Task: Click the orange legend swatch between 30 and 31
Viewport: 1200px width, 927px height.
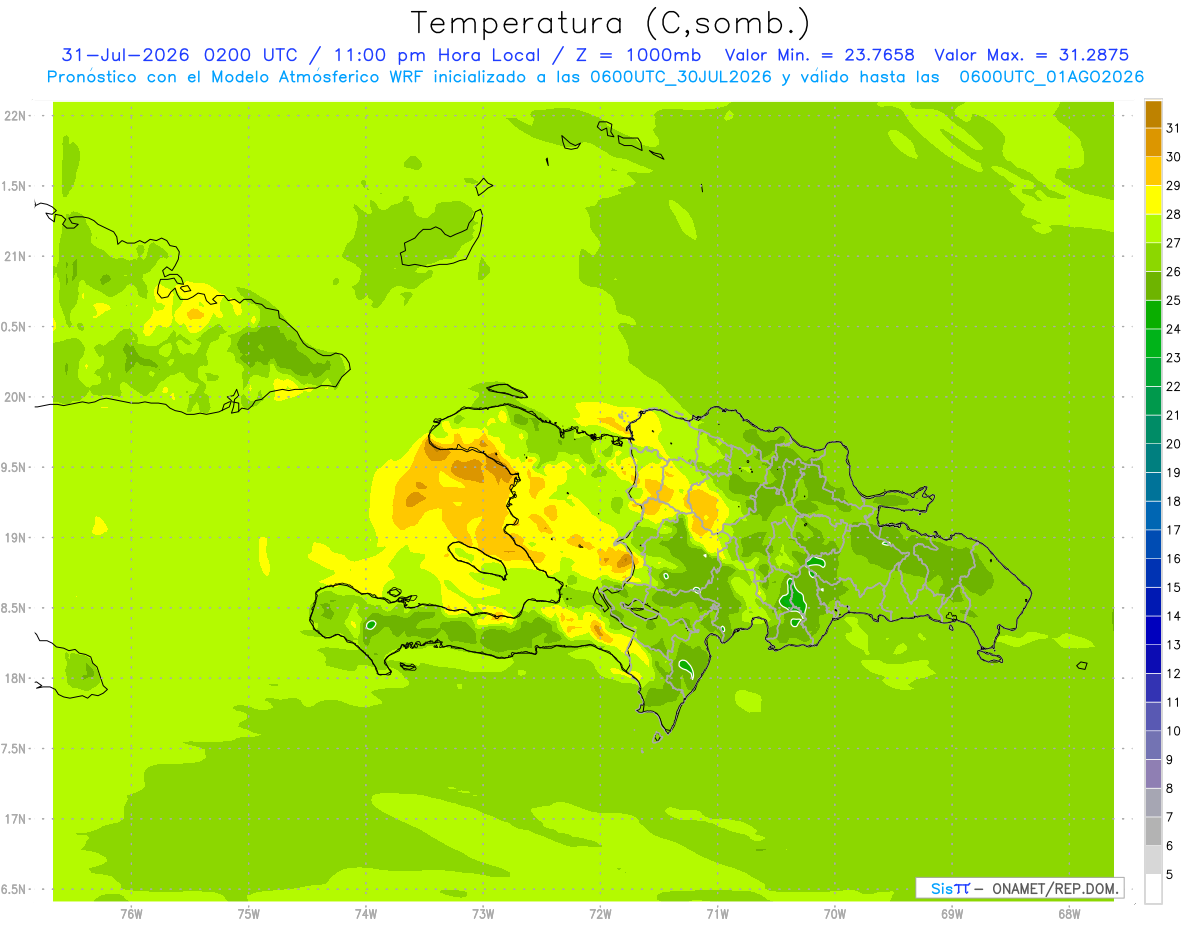Action: (1153, 143)
